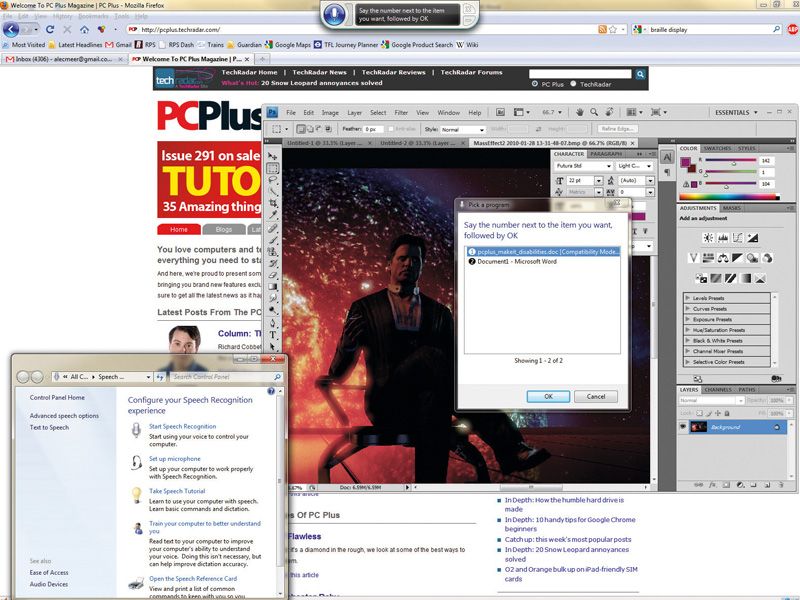Viewport: 800px width, 600px height.
Task: Open the Futura Std font family dropdown
Action: point(584,166)
